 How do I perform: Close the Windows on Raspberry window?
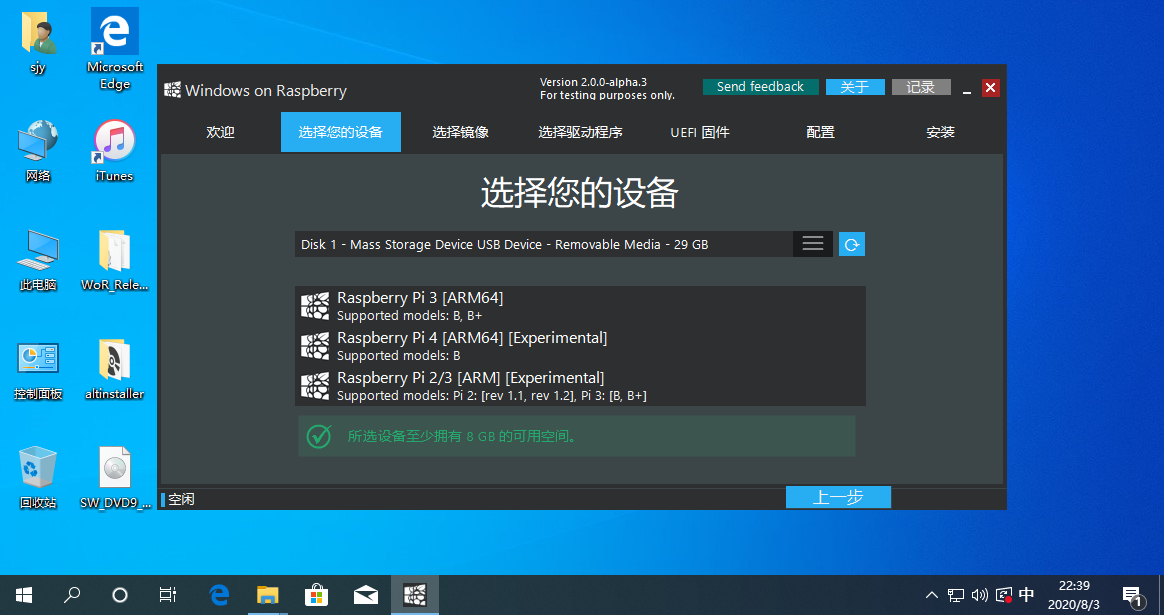coord(990,88)
